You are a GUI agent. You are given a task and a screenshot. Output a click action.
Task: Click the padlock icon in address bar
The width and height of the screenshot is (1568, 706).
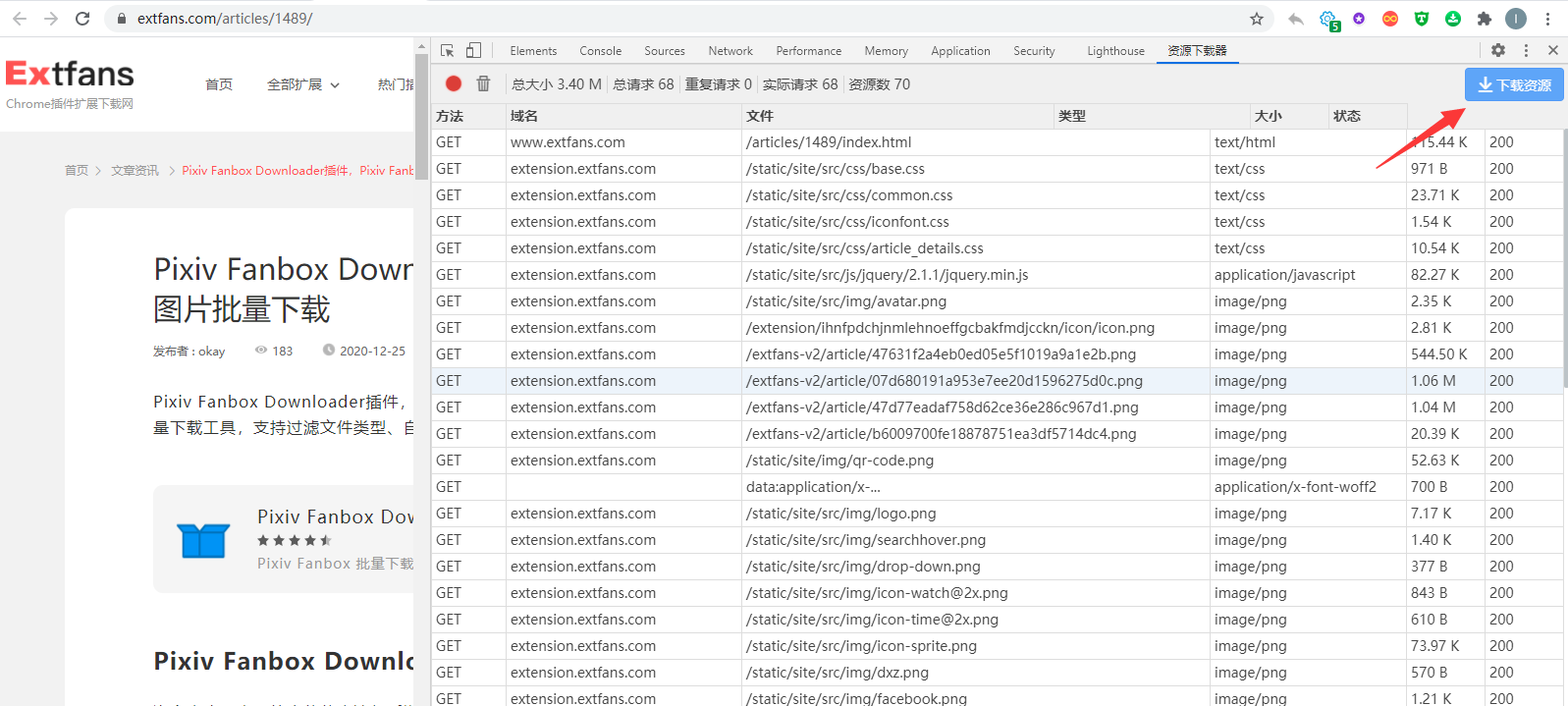[122, 19]
